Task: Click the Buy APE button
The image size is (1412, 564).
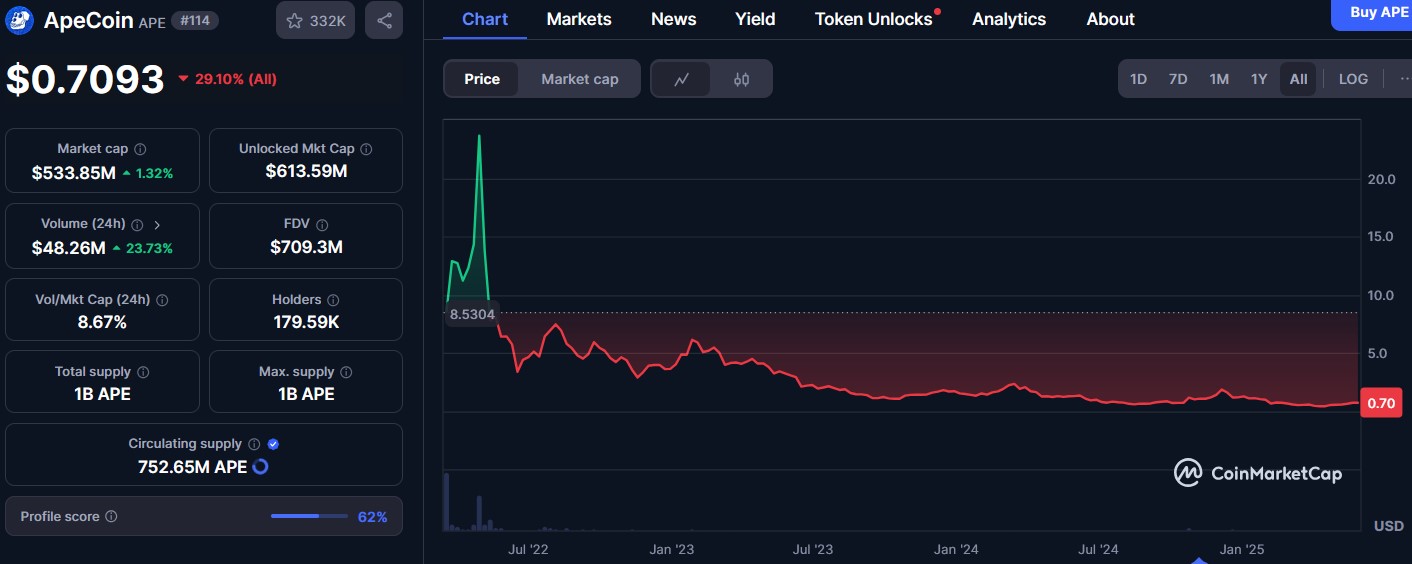Action: [1373, 13]
